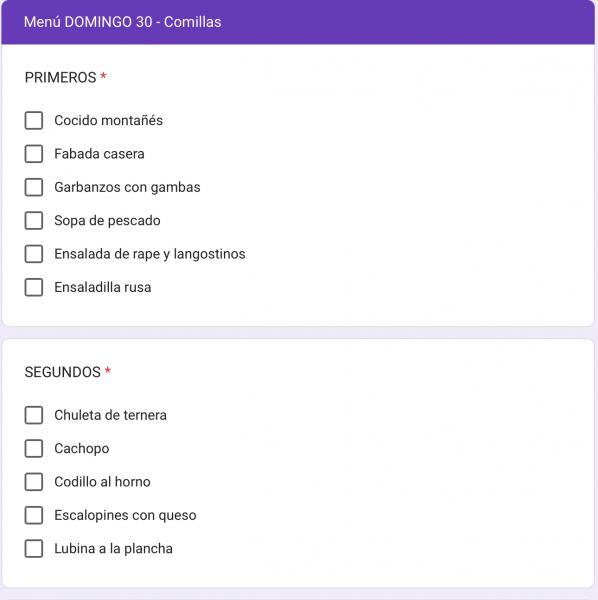This screenshot has width=598, height=600.
Task: Click the Menú DOMINGO 30 - Comillas header
Action: click(122, 22)
